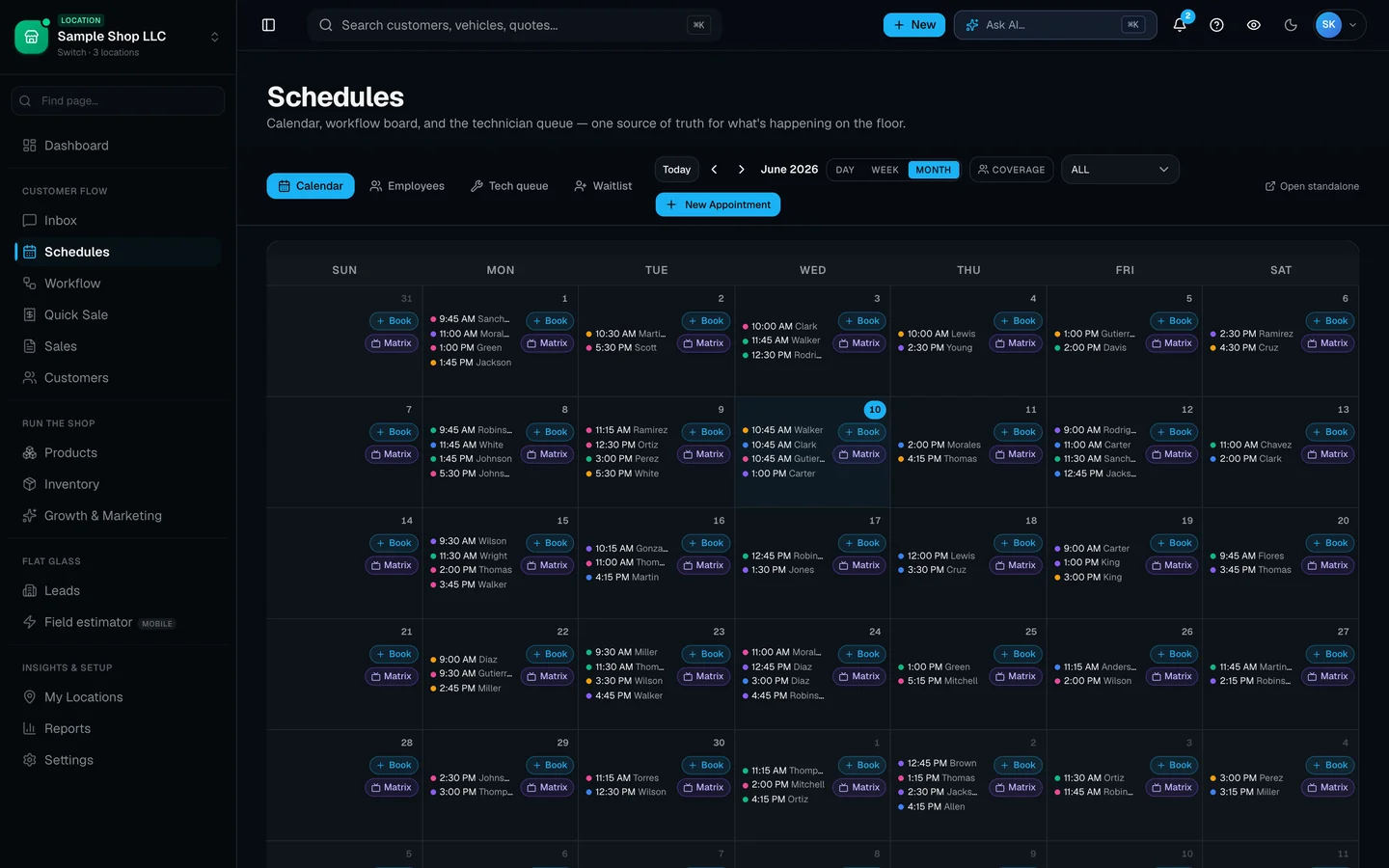The width and height of the screenshot is (1389, 868).
Task: Open 2:30 PM Young appointment
Action: coord(935,348)
